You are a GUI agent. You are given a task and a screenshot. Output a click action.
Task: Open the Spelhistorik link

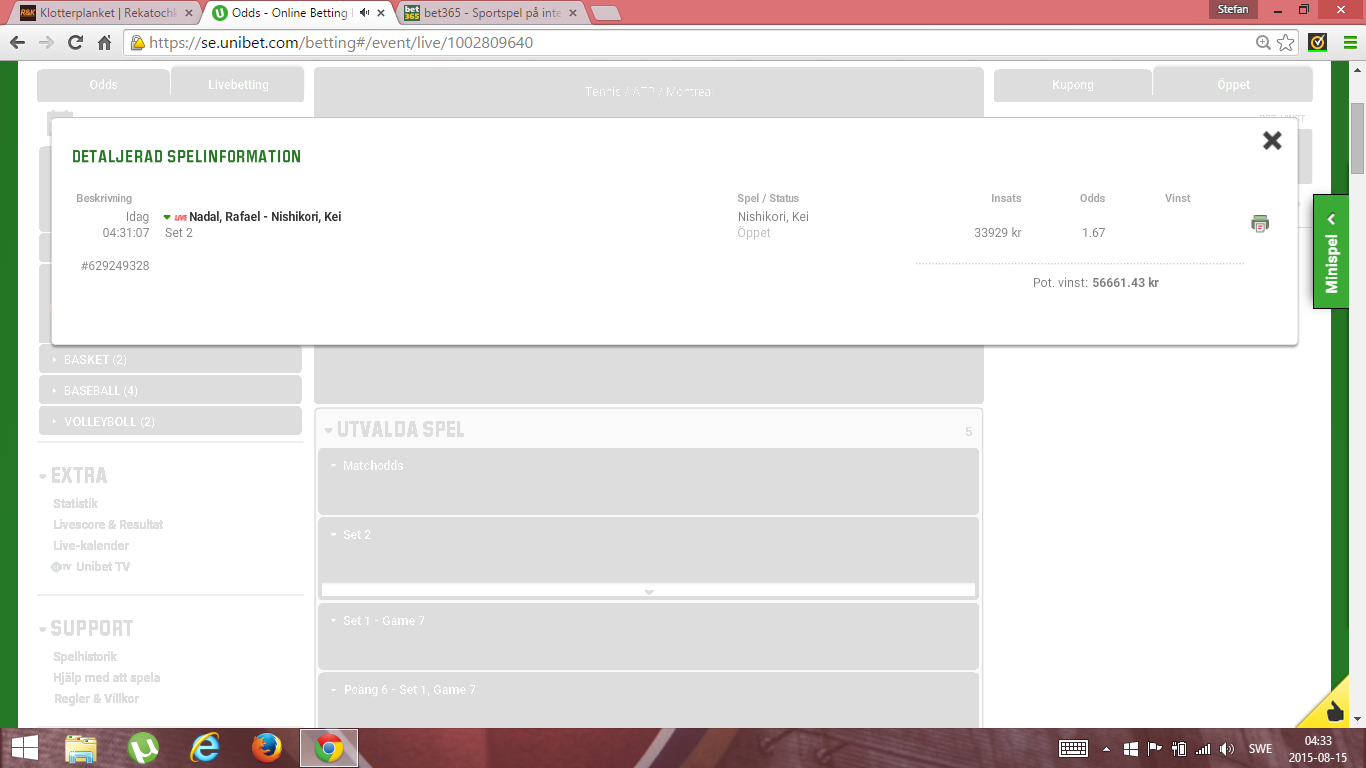(85, 657)
